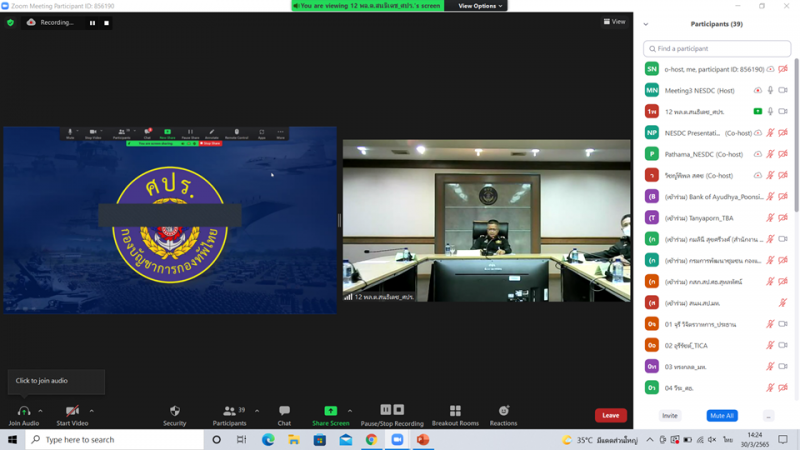800x450 pixels.
Task: Click the Invite button
Action: click(670, 416)
